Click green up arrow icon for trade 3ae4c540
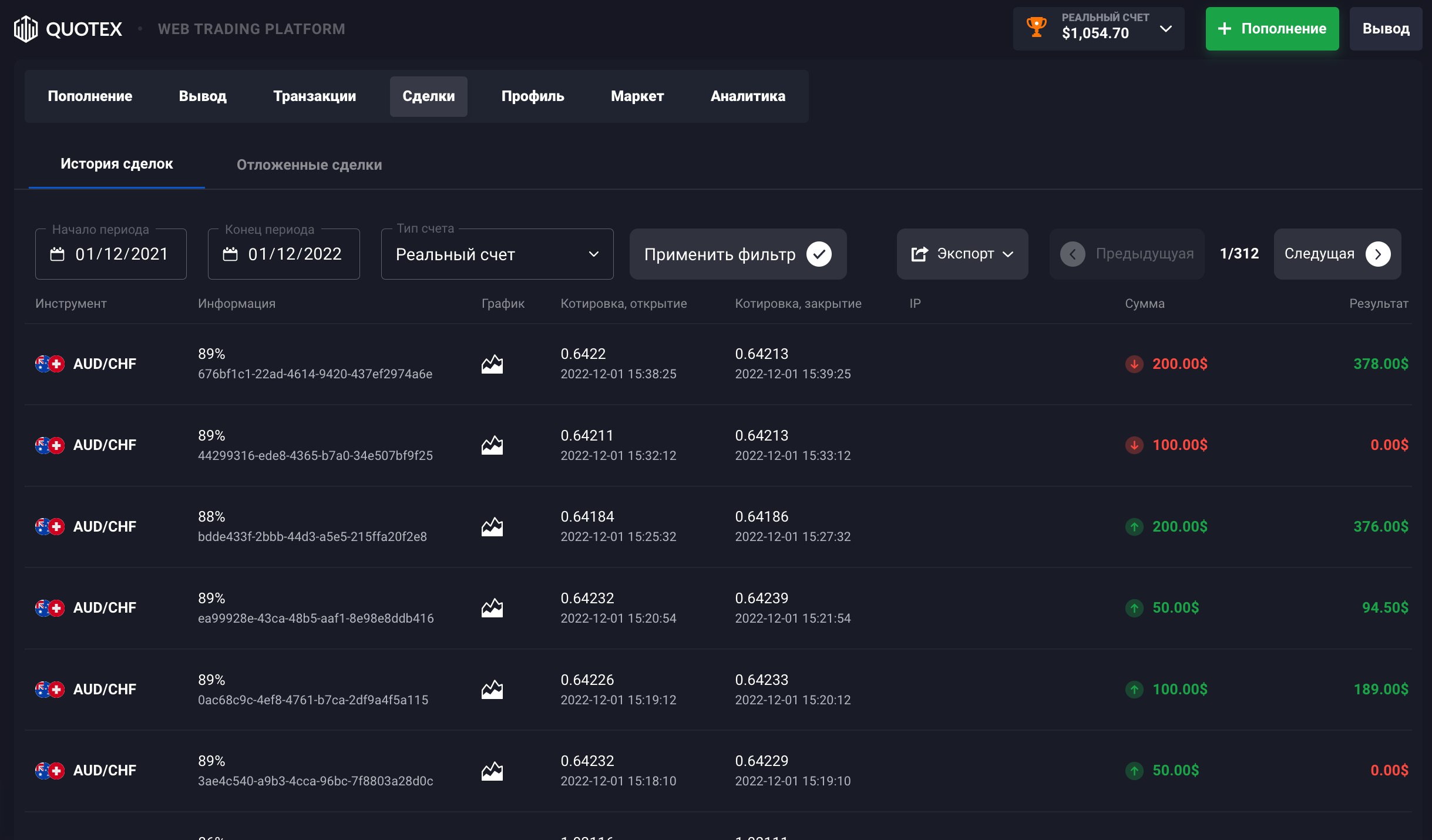This screenshot has width=1432, height=840. click(1134, 771)
